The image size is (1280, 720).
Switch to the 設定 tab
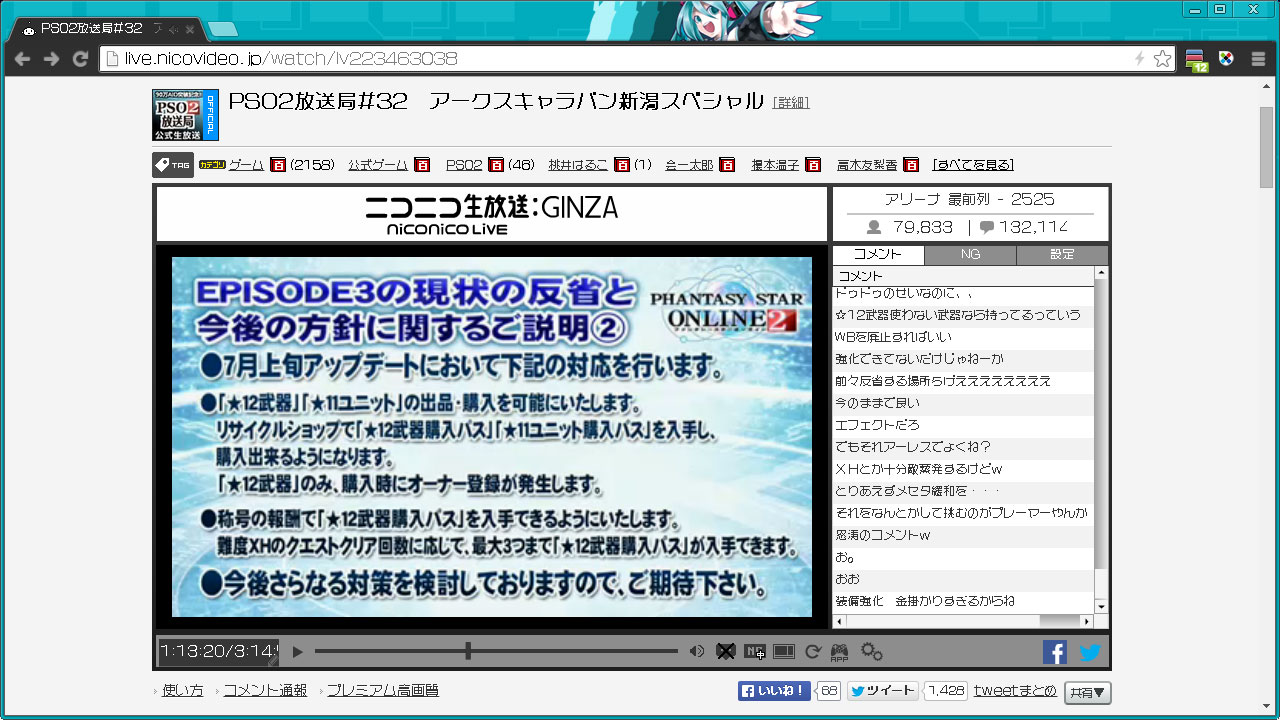1062,255
